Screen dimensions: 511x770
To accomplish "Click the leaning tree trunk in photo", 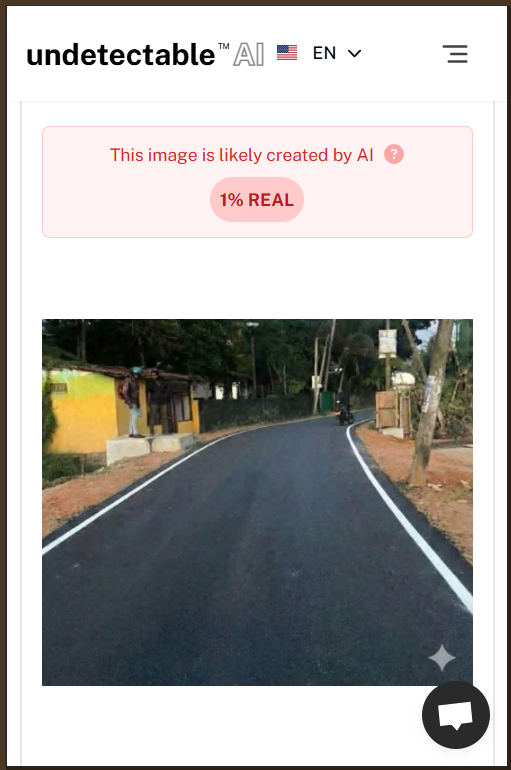I will [x=431, y=403].
